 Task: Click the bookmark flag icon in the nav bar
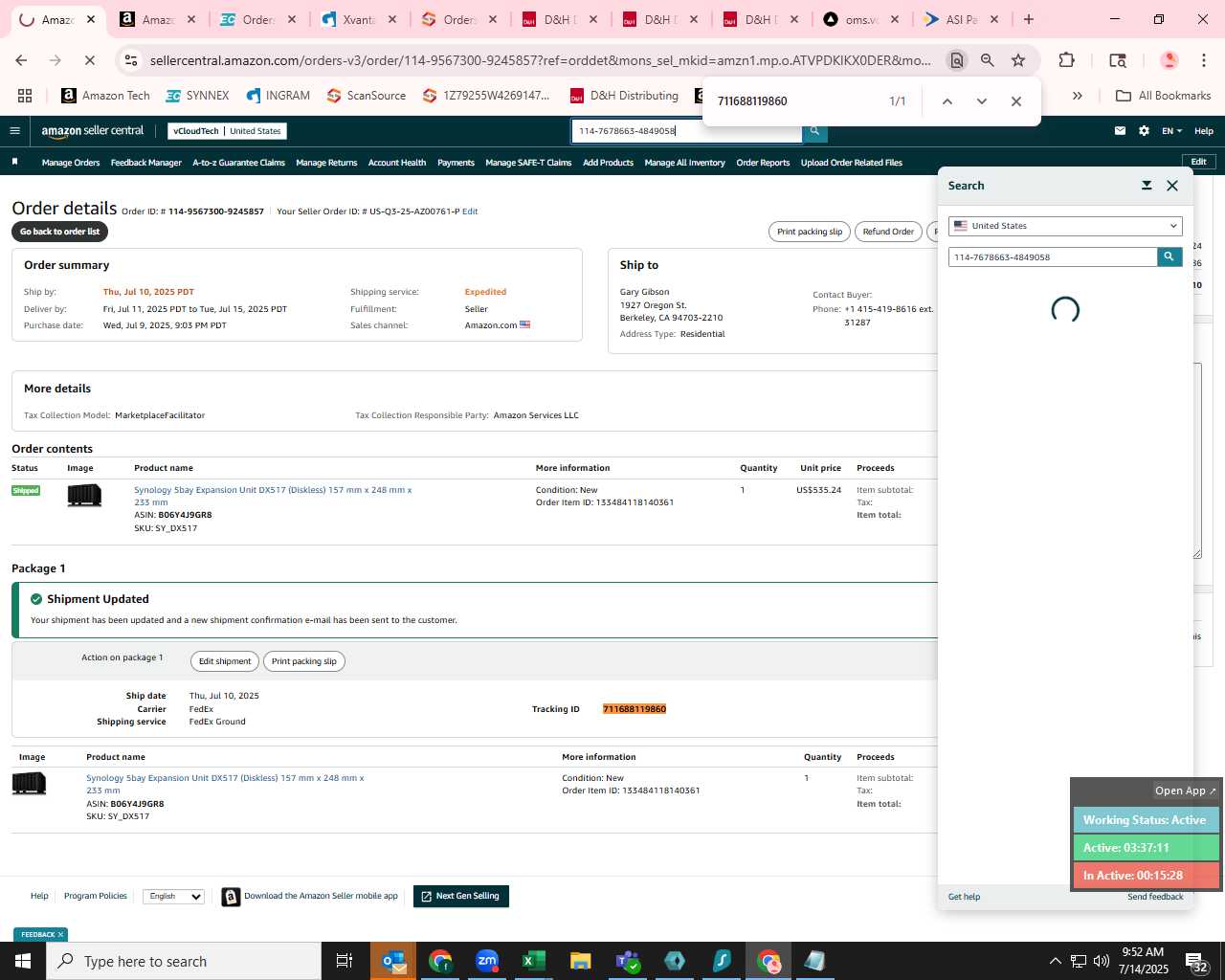[14, 162]
